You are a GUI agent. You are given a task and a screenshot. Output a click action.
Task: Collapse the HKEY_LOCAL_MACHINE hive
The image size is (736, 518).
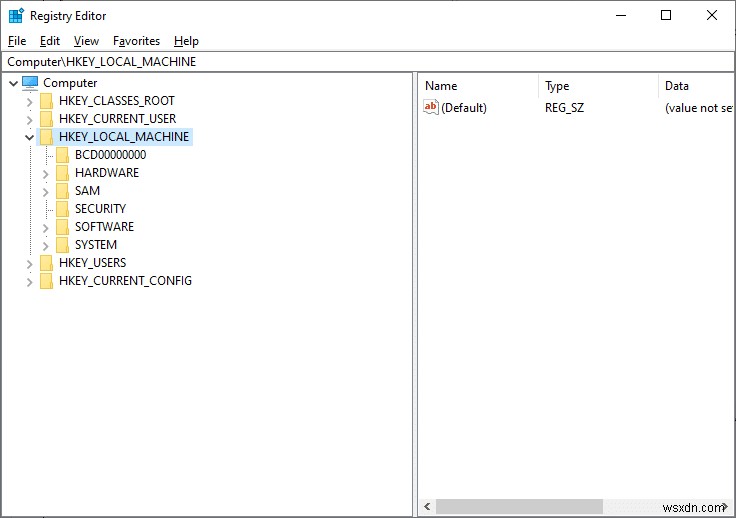coord(30,137)
